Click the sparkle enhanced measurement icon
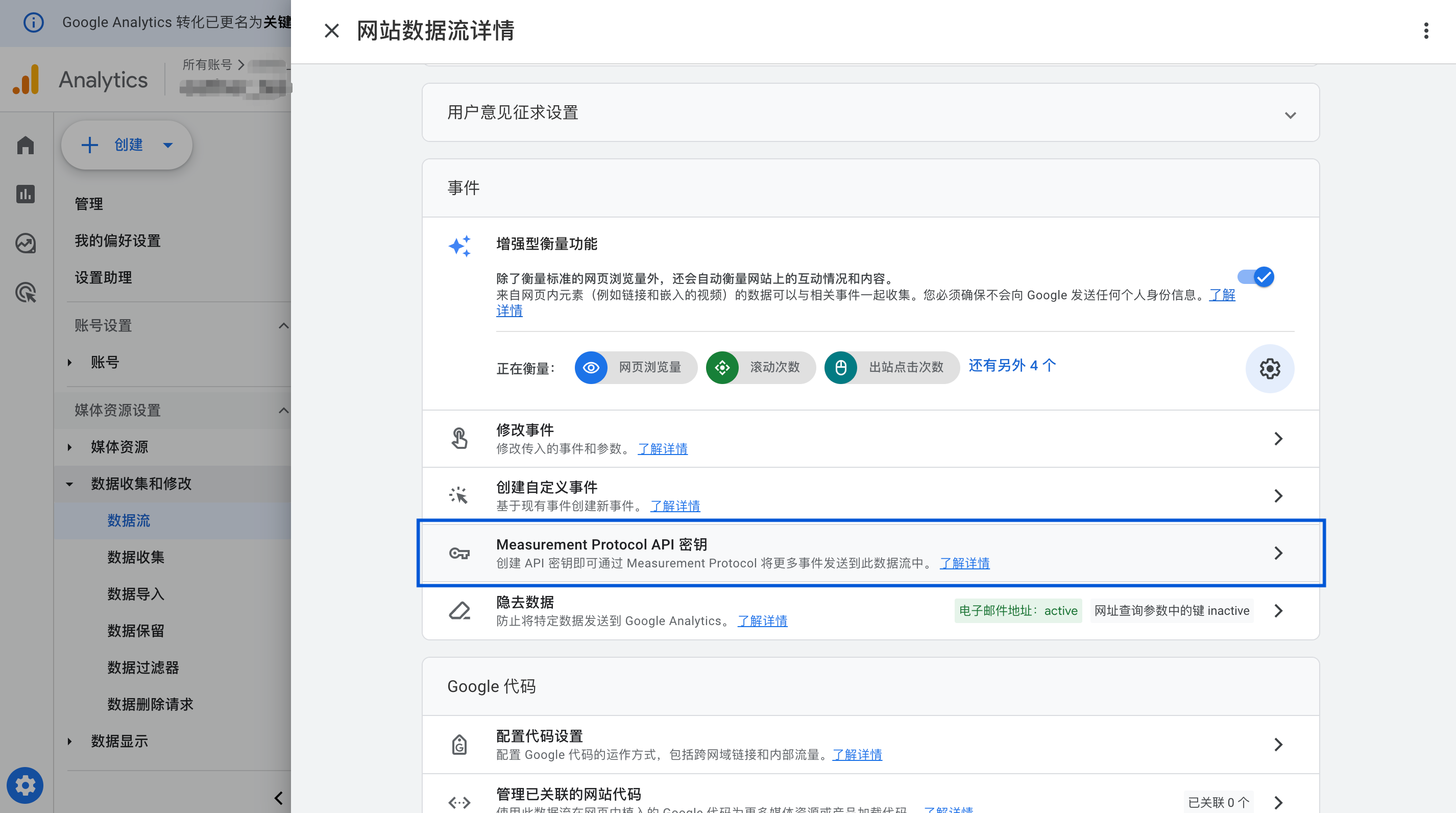1456x813 pixels. (x=459, y=246)
